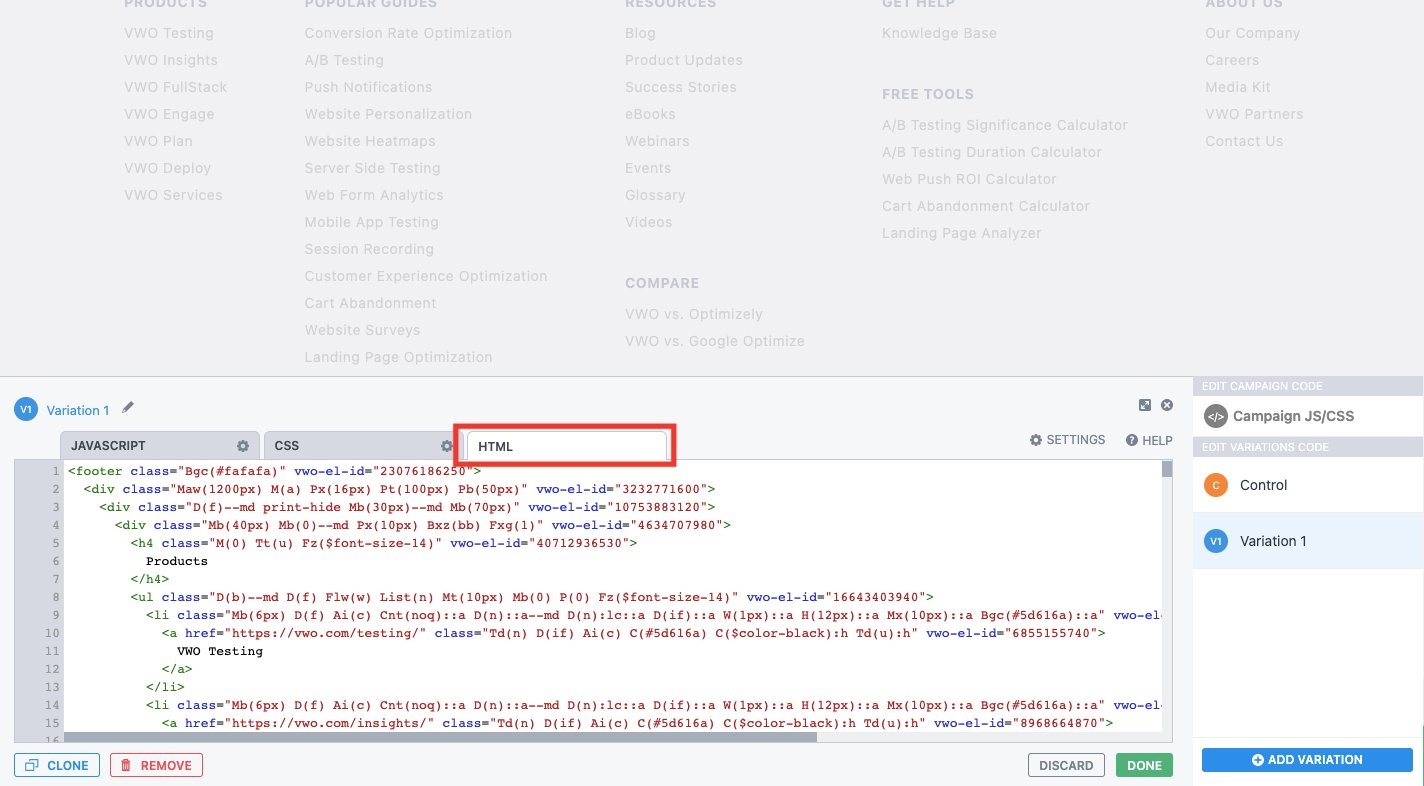Open Conversion Rate Optimization guide
Viewport: 1424px width, 786px height.
click(x=408, y=33)
